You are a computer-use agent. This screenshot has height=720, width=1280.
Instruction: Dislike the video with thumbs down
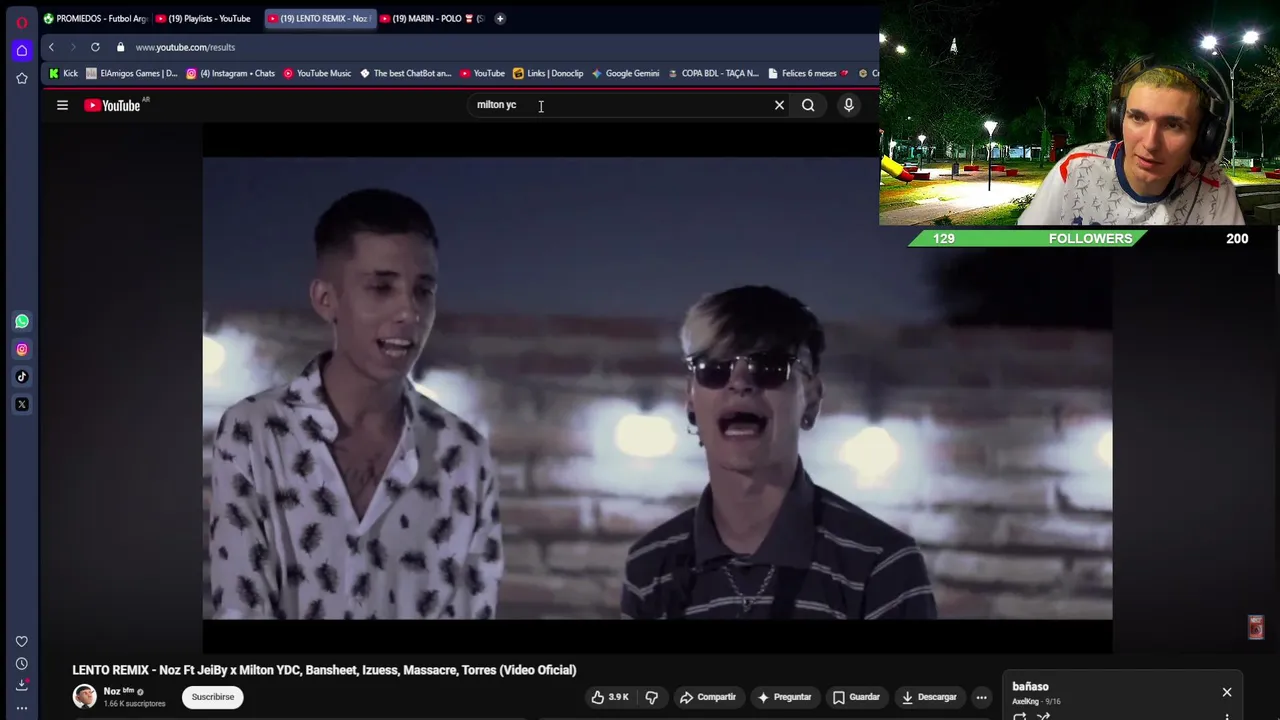[652, 697]
